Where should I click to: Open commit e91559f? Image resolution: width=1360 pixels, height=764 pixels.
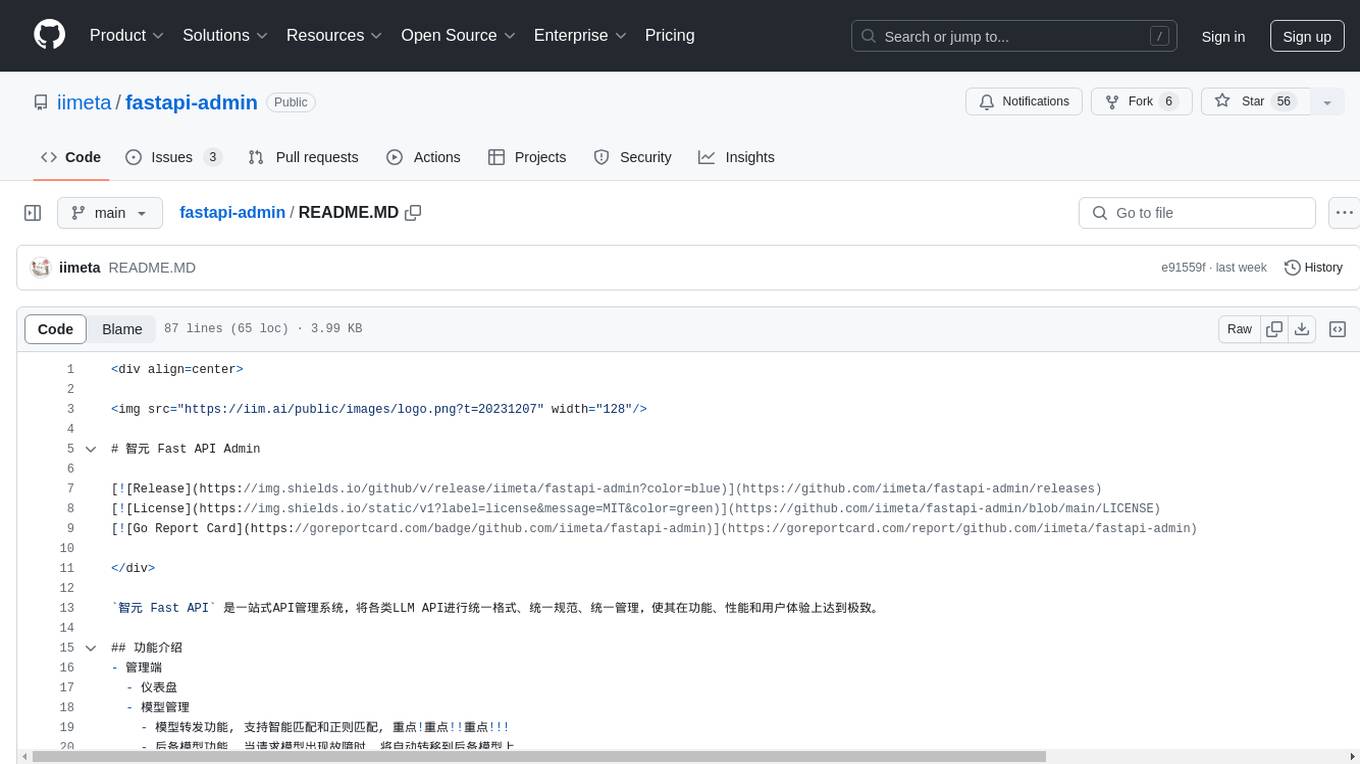point(1183,268)
